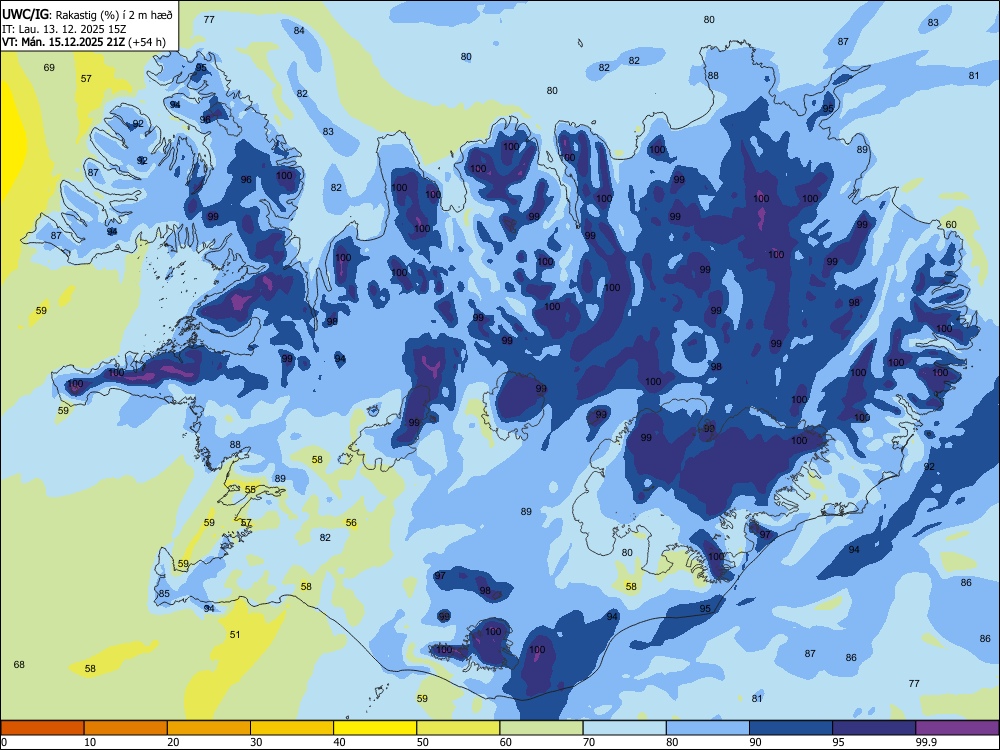Pick the pale yellow 50–60 legend swatch
This screenshot has height=750, width=1000.
click(458, 728)
